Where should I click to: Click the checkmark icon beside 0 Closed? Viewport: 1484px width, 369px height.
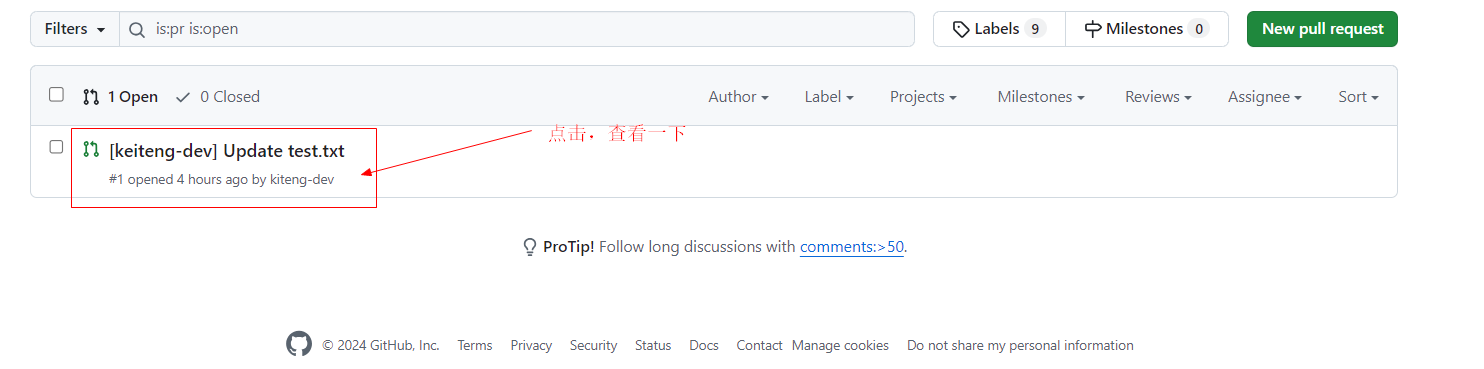183,97
